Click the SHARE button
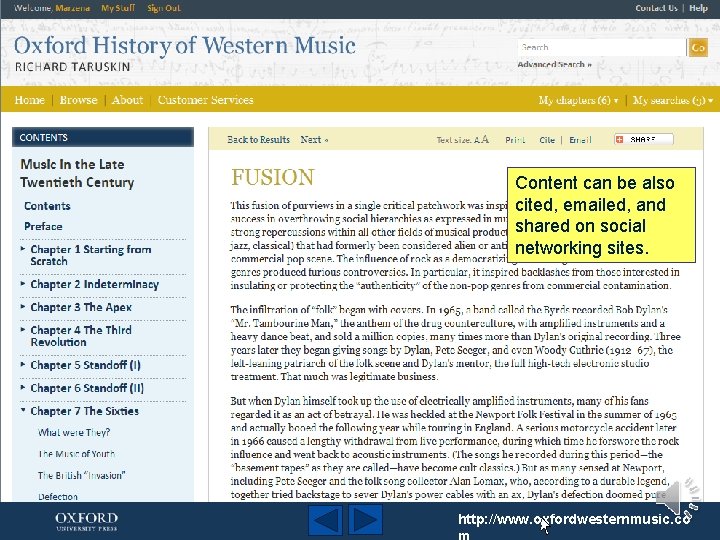 (x=644, y=140)
